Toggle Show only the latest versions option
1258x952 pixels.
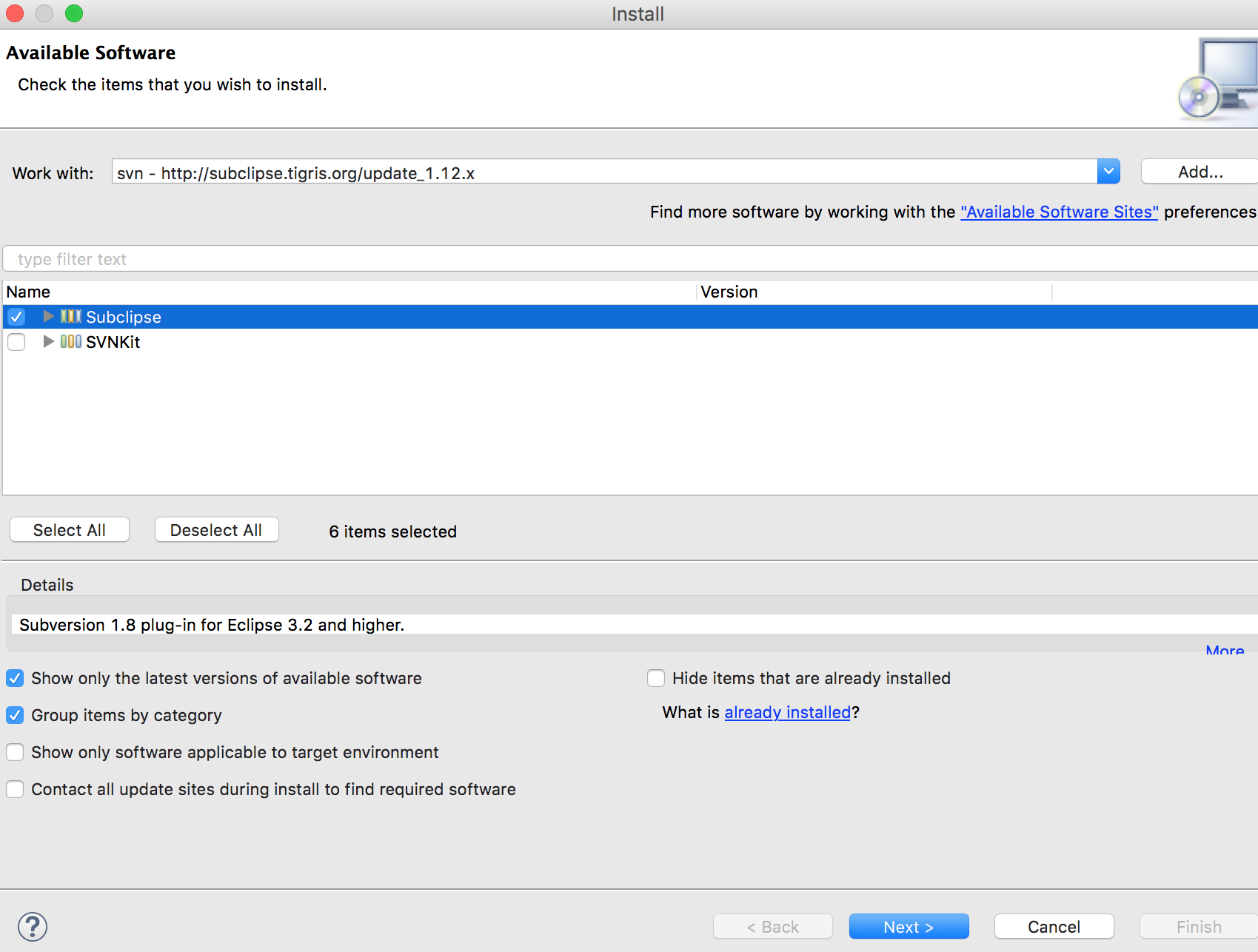pos(15,678)
